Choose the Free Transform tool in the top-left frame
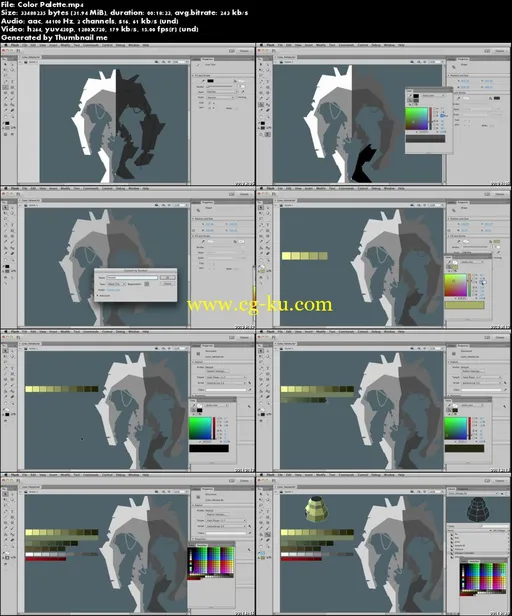The image size is (512, 616). point(5,70)
